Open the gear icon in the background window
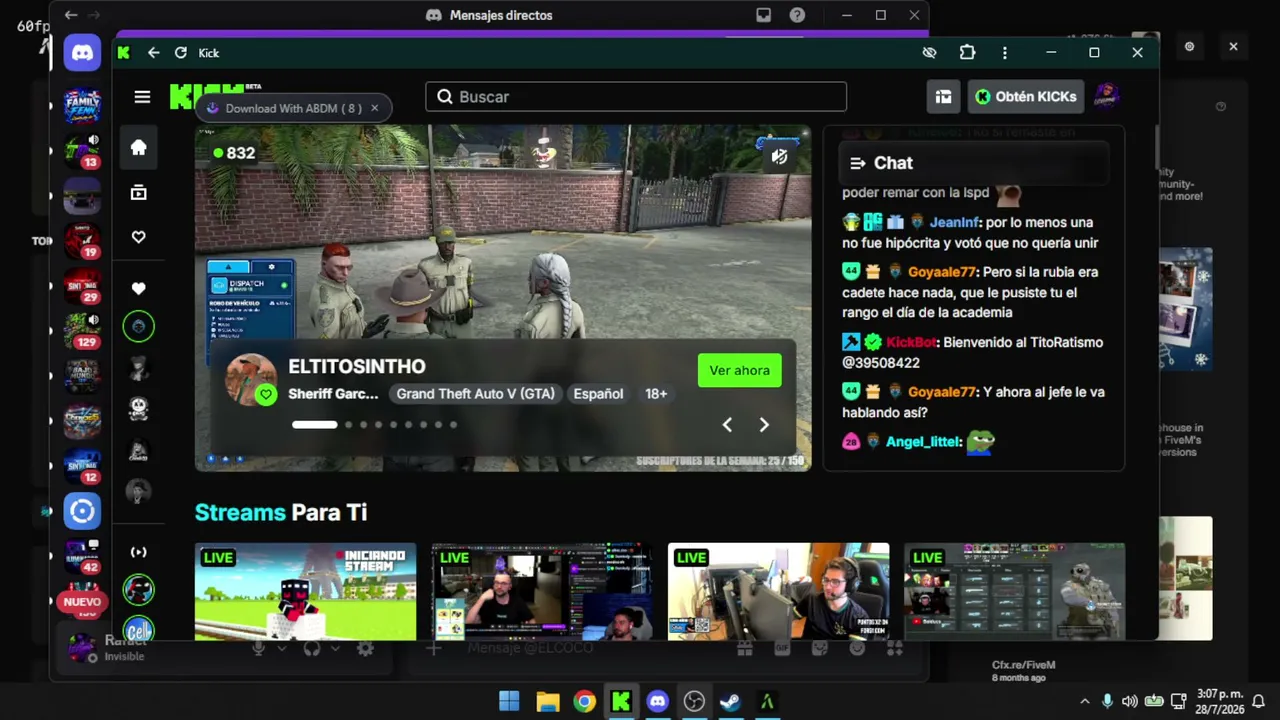The width and height of the screenshot is (1280, 720). pos(1189,46)
